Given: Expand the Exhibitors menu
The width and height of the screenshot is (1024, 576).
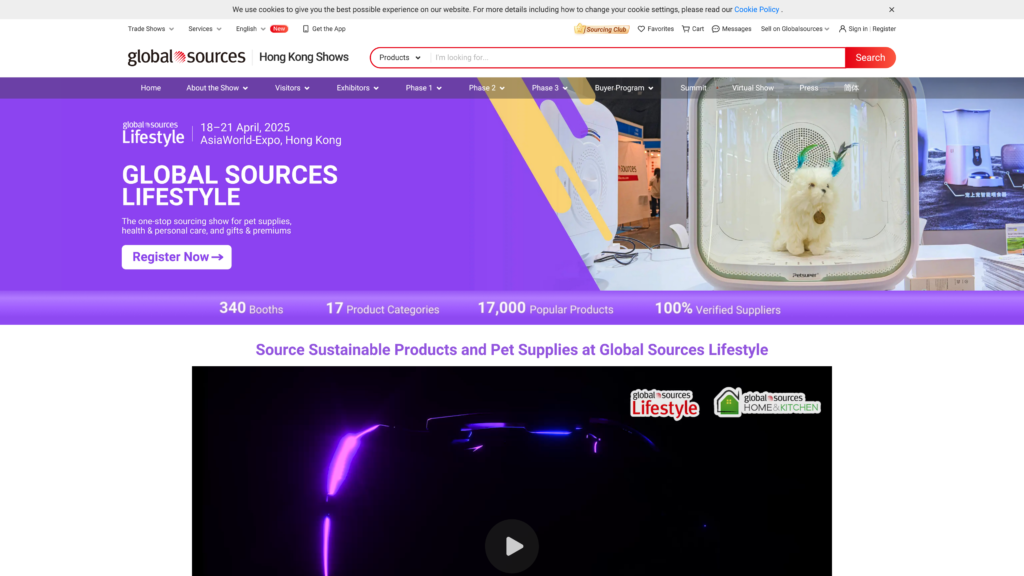Looking at the screenshot, I should tap(357, 88).
